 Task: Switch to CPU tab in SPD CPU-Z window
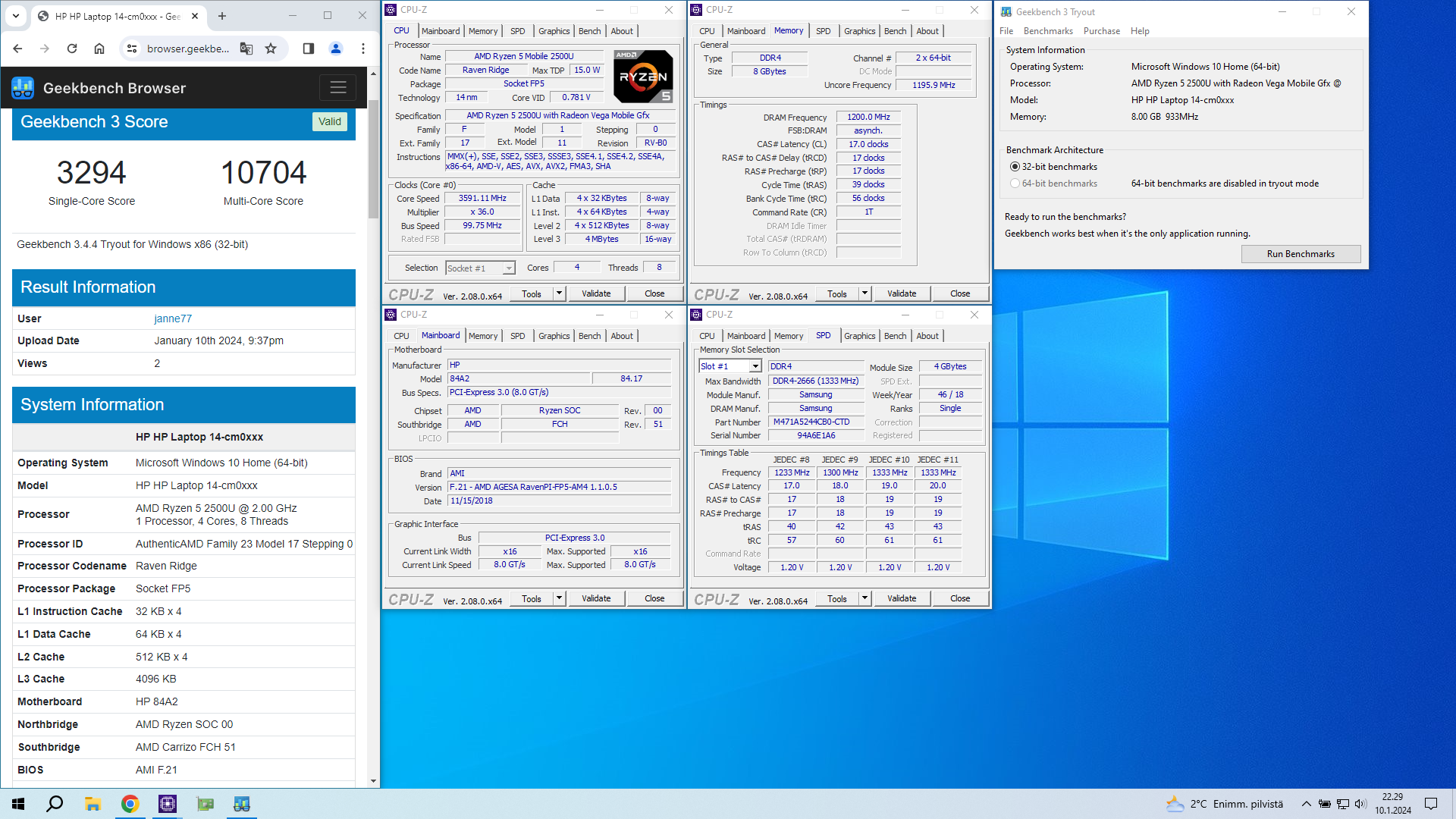707,336
